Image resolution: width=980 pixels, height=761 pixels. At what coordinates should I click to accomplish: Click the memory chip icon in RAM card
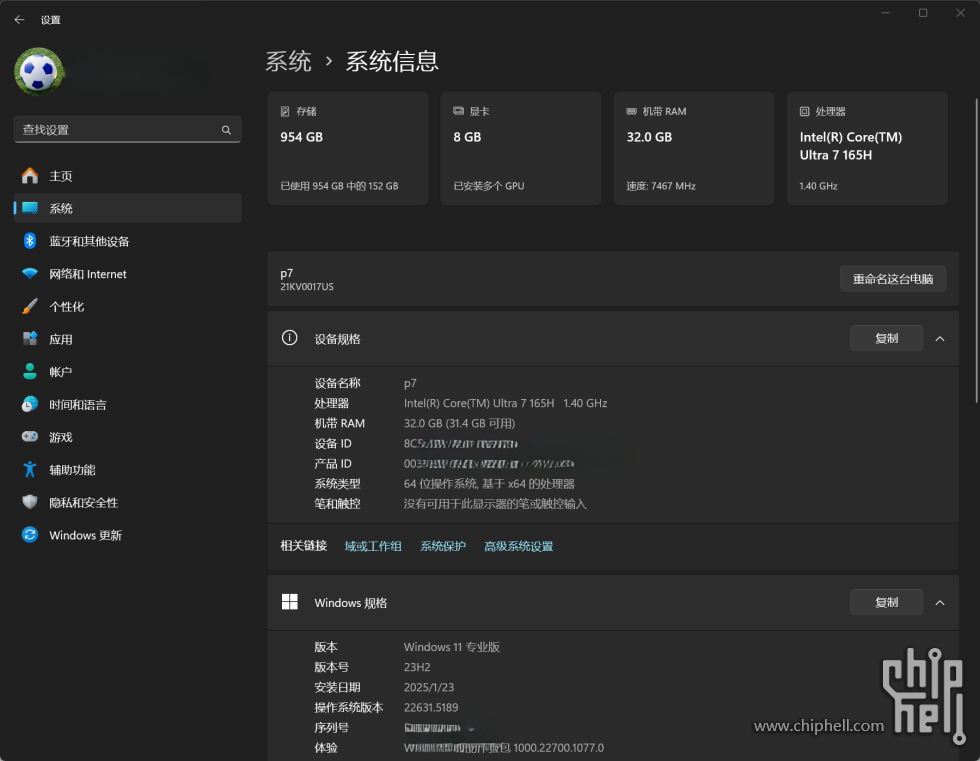pyautogui.click(x=631, y=111)
